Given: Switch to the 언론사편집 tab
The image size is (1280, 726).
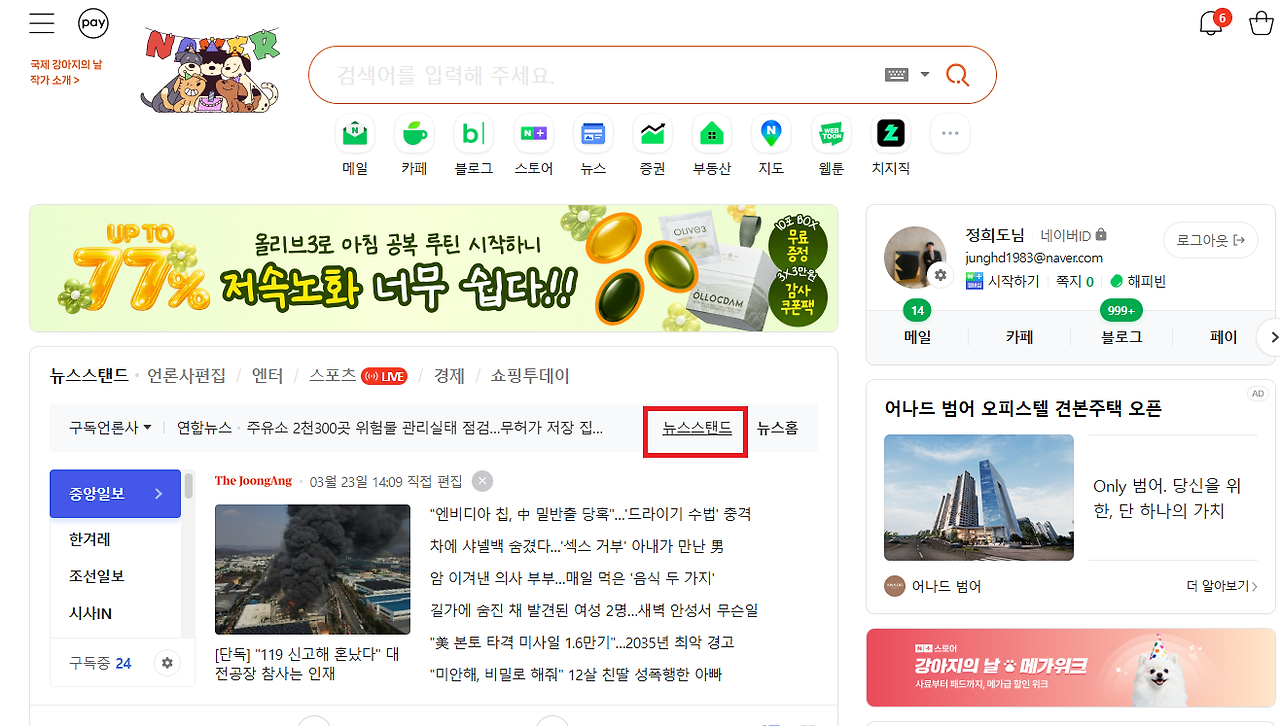Looking at the screenshot, I should [186, 375].
